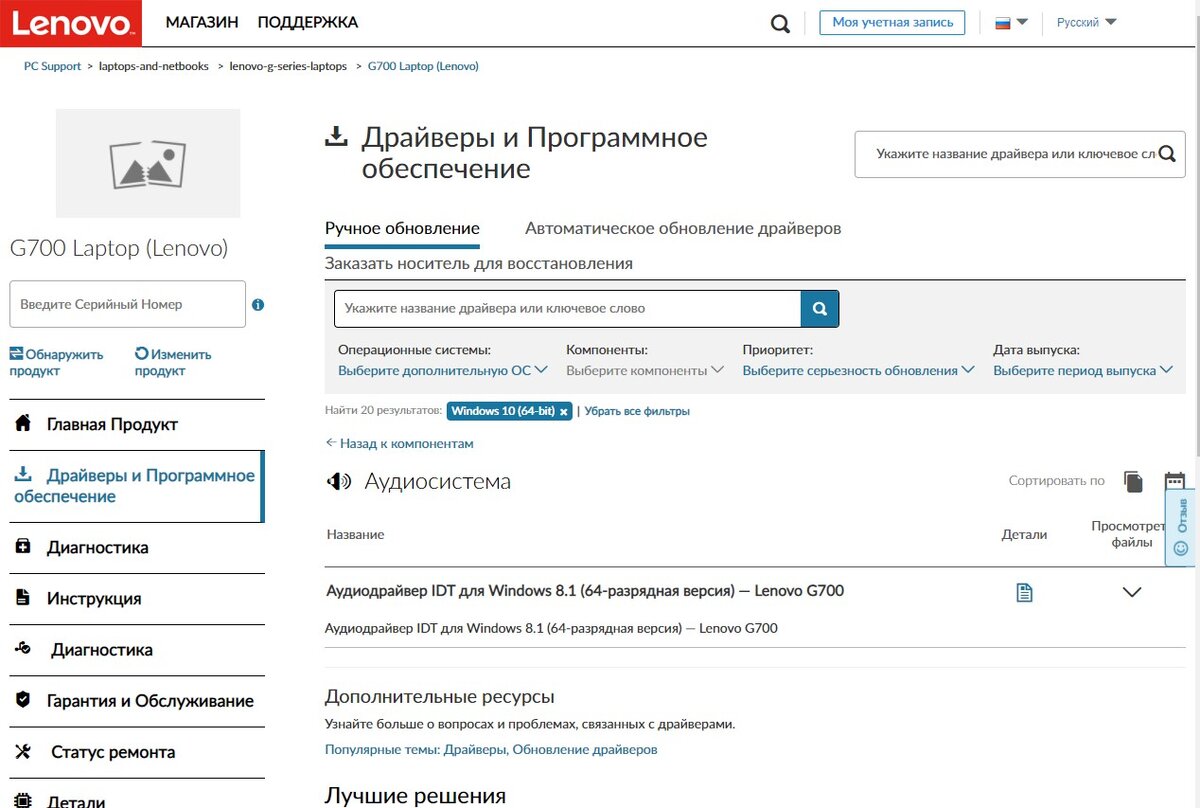Viewport: 1200px width, 808px height.
Task: Click Популярные темы: Драйверы, Обновление драйверов link
Action: tap(491, 749)
